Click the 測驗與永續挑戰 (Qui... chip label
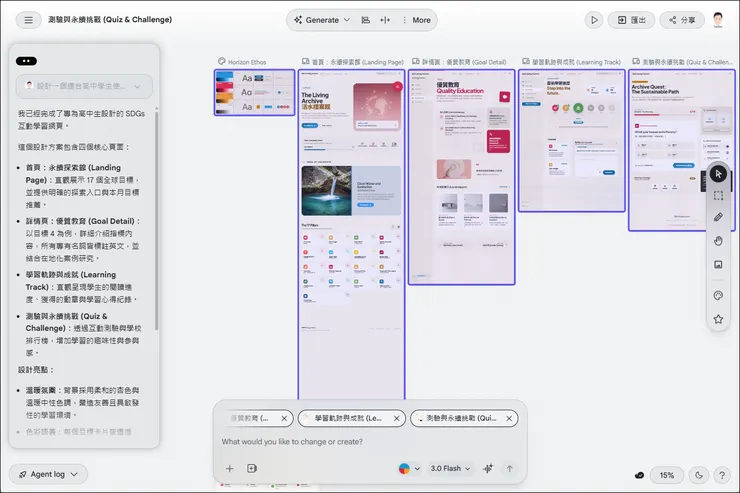The height and width of the screenshot is (493, 740). (x=461, y=418)
